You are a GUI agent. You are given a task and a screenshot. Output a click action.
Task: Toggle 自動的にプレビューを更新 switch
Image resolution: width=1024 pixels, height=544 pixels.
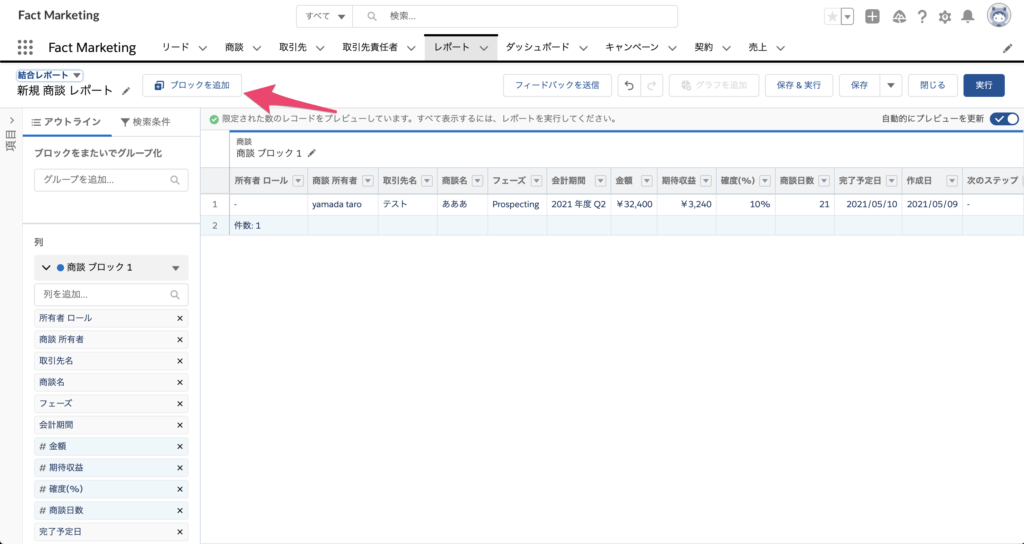coord(1004,119)
